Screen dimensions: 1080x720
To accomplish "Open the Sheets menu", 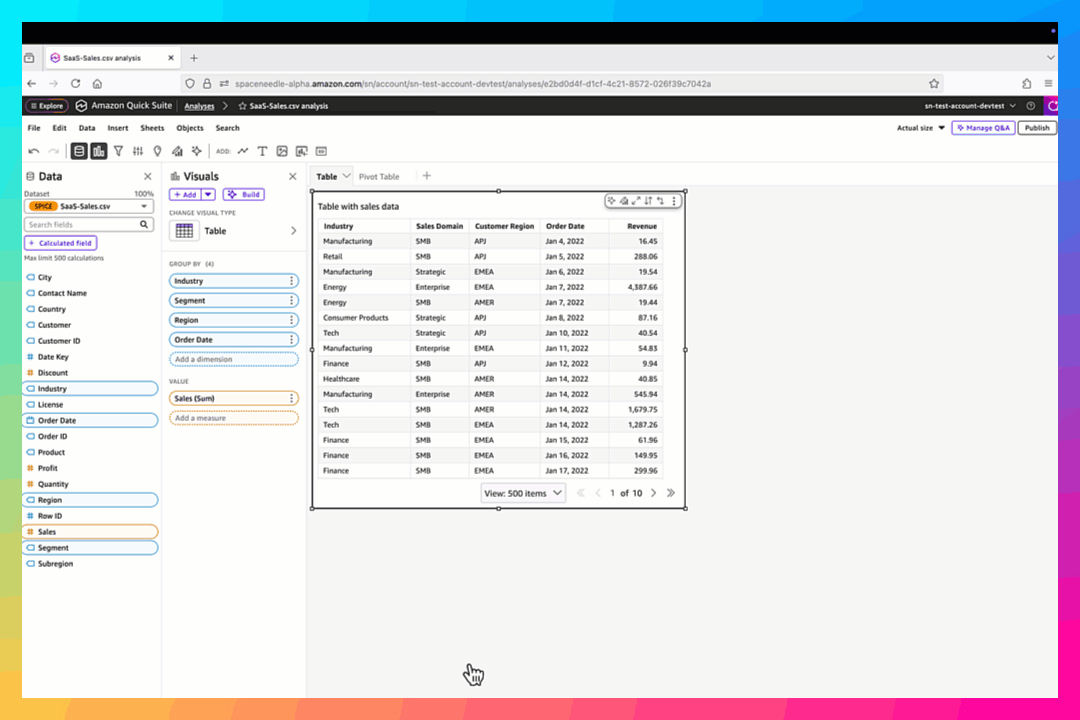I will click(152, 128).
